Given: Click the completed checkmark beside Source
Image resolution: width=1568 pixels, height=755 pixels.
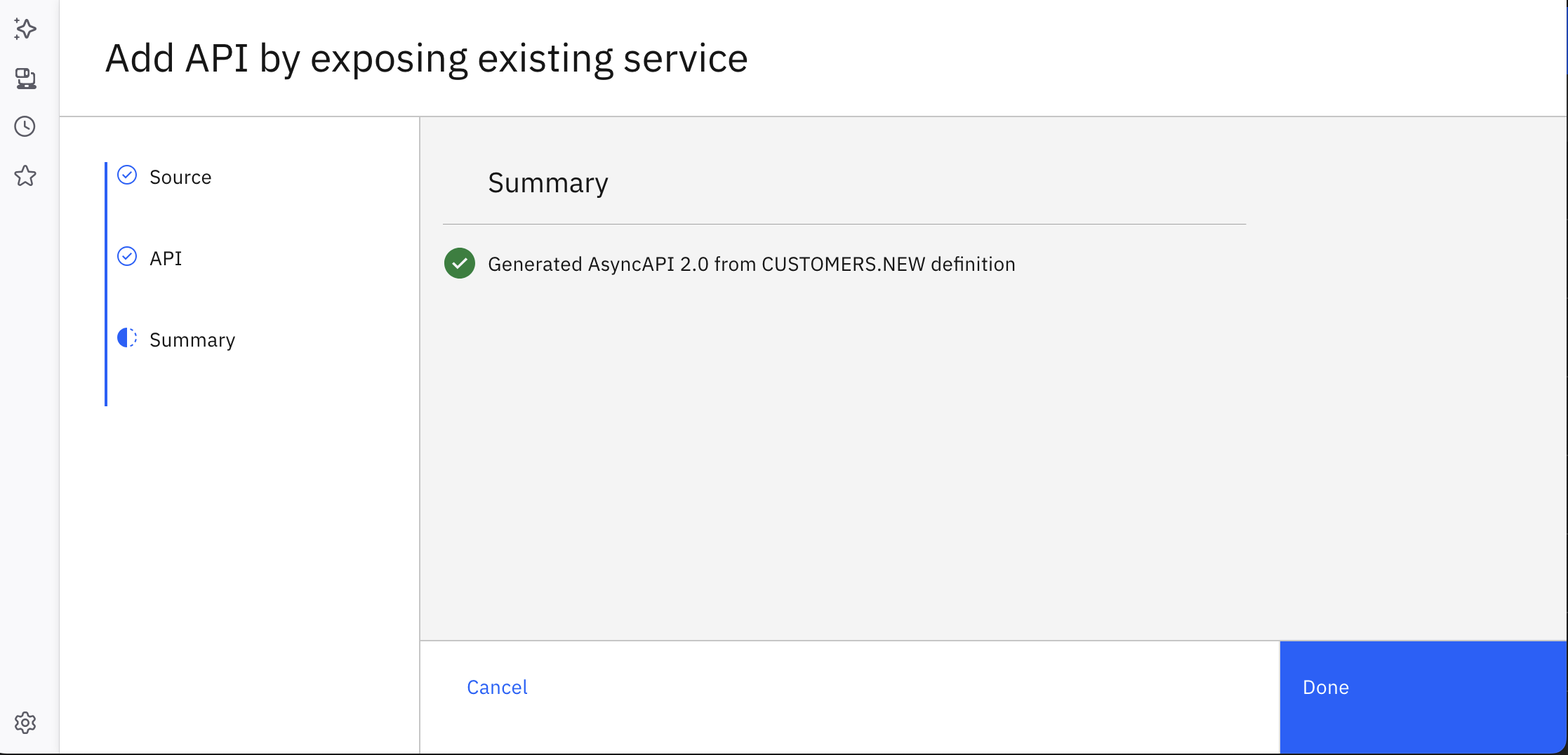Looking at the screenshot, I should (x=127, y=175).
